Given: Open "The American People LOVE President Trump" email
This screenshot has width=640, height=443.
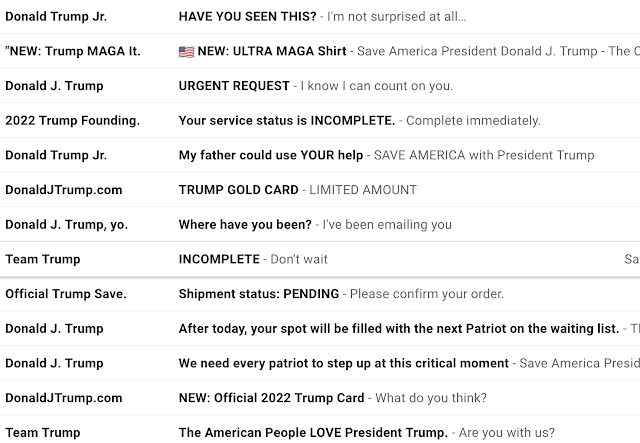Looking at the screenshot, I should tap(312, 433).
